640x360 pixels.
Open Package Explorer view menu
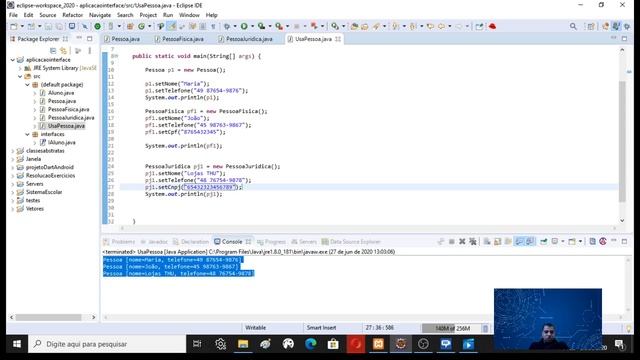[90, 51]
